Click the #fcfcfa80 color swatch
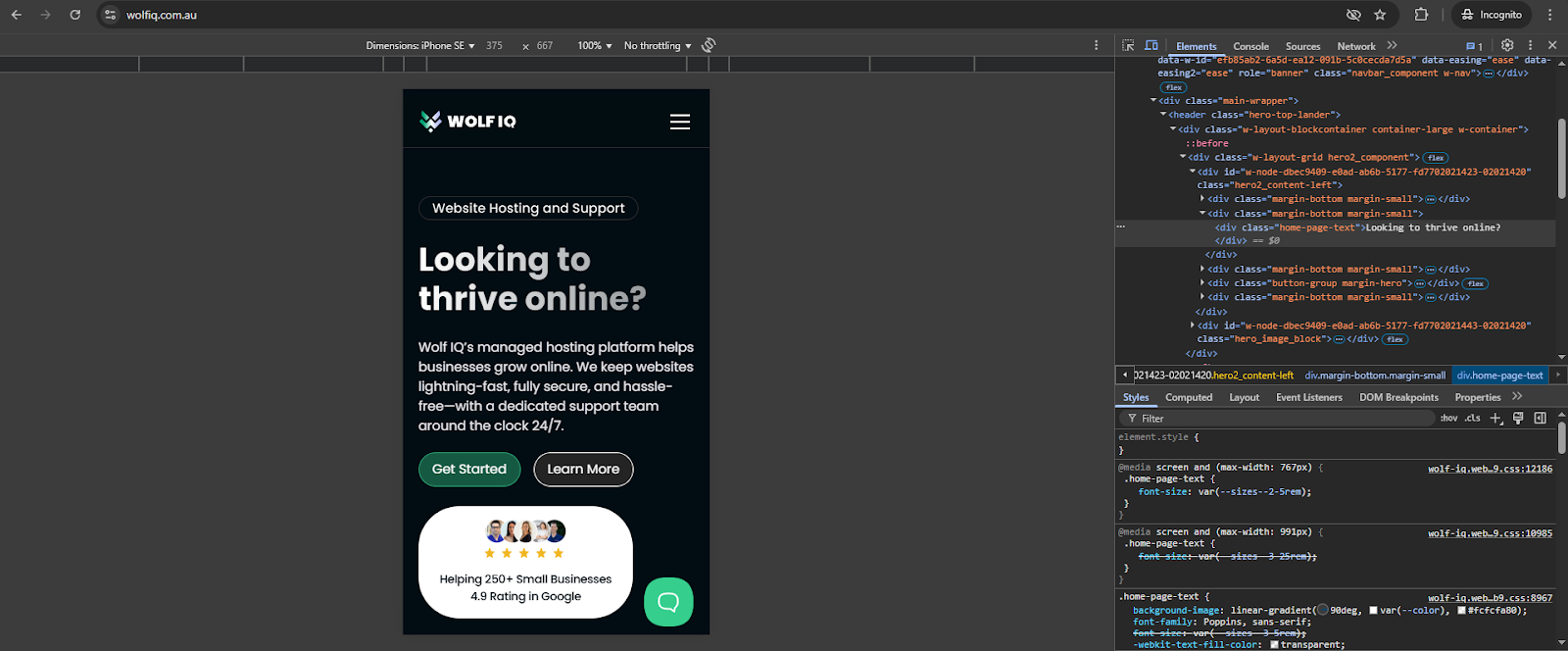Image resolution: width=1568 pixels, height=651 pixels. [1461, 610]
